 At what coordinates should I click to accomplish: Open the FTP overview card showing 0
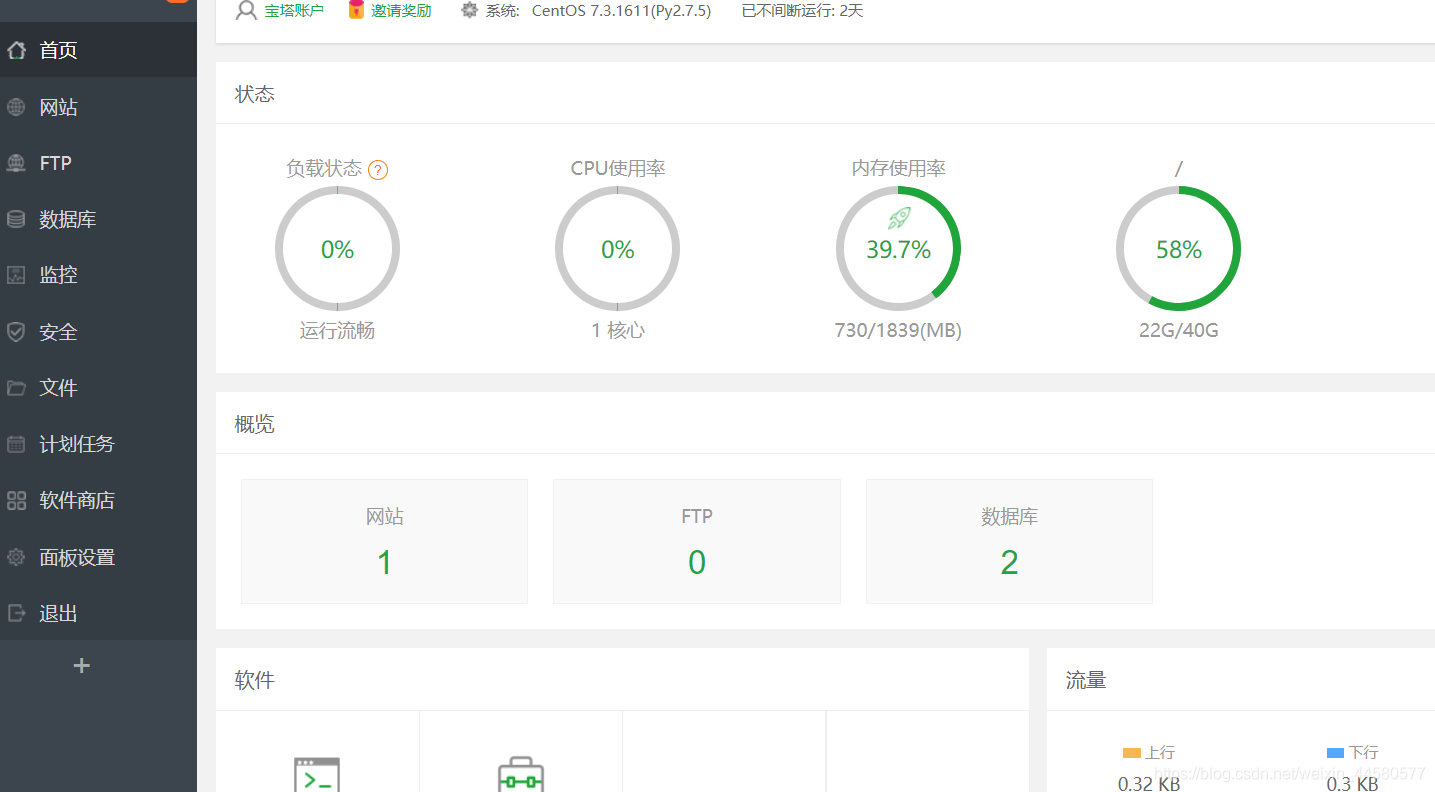point(697,541)
